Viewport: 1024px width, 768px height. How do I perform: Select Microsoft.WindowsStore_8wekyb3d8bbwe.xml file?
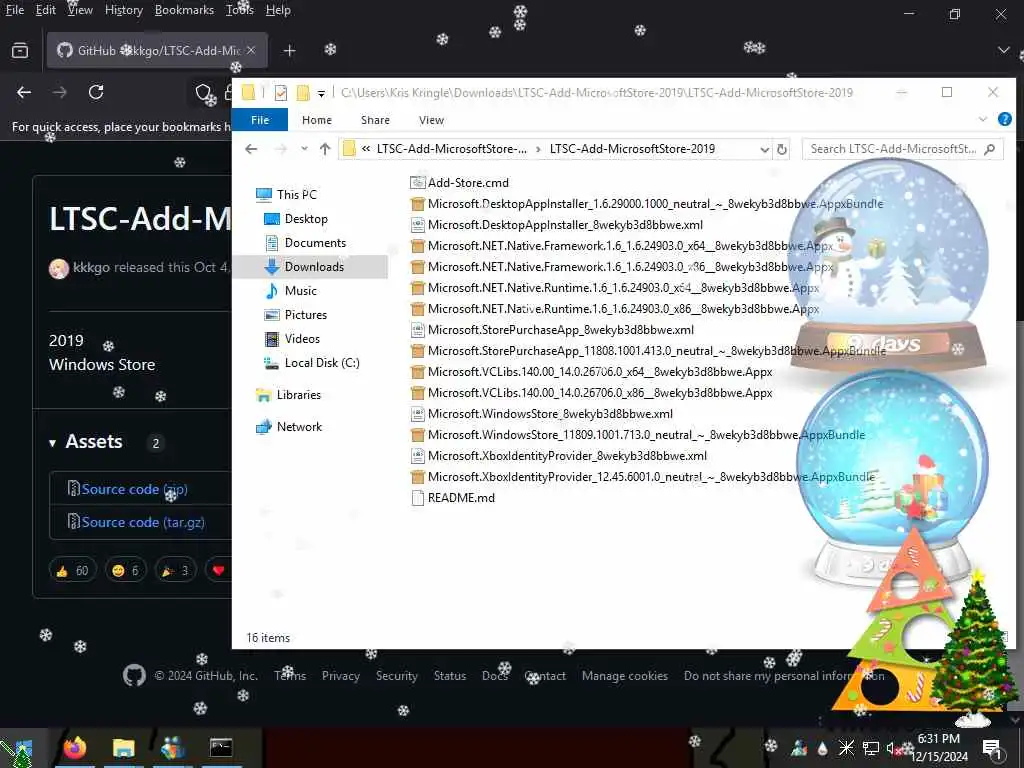541,413
